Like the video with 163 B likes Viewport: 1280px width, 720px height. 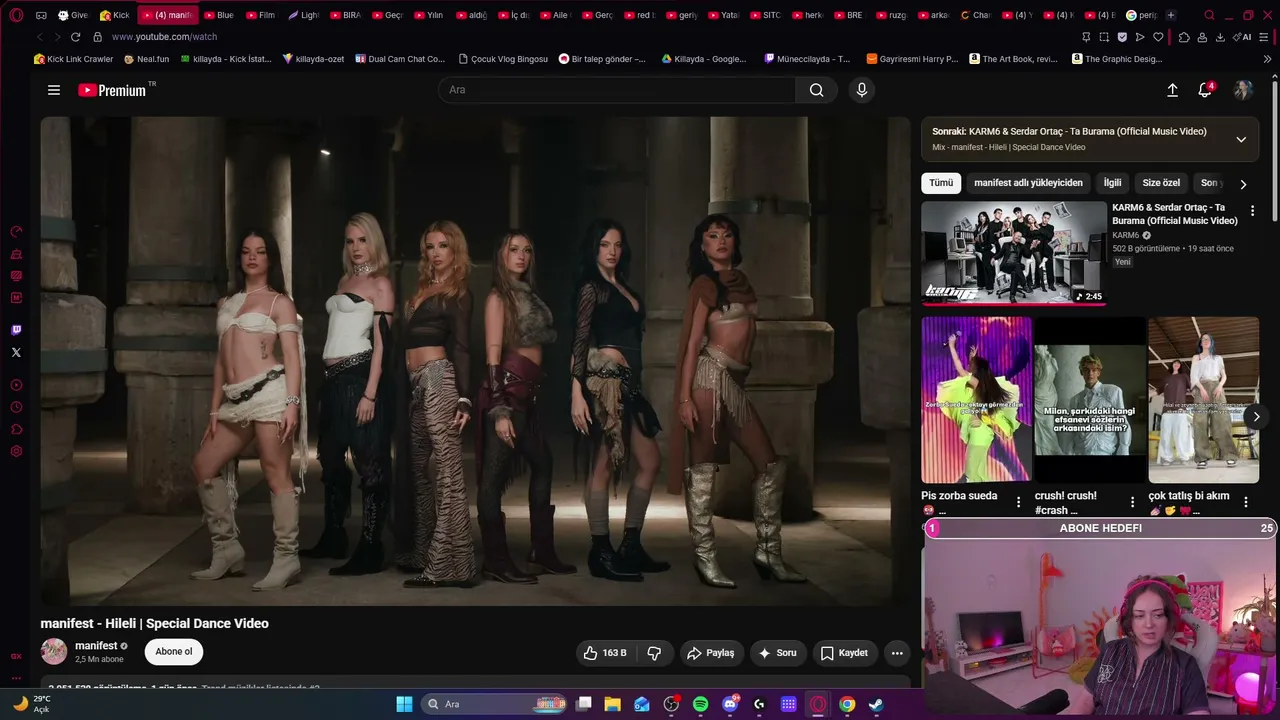click(x=605, y=653)
